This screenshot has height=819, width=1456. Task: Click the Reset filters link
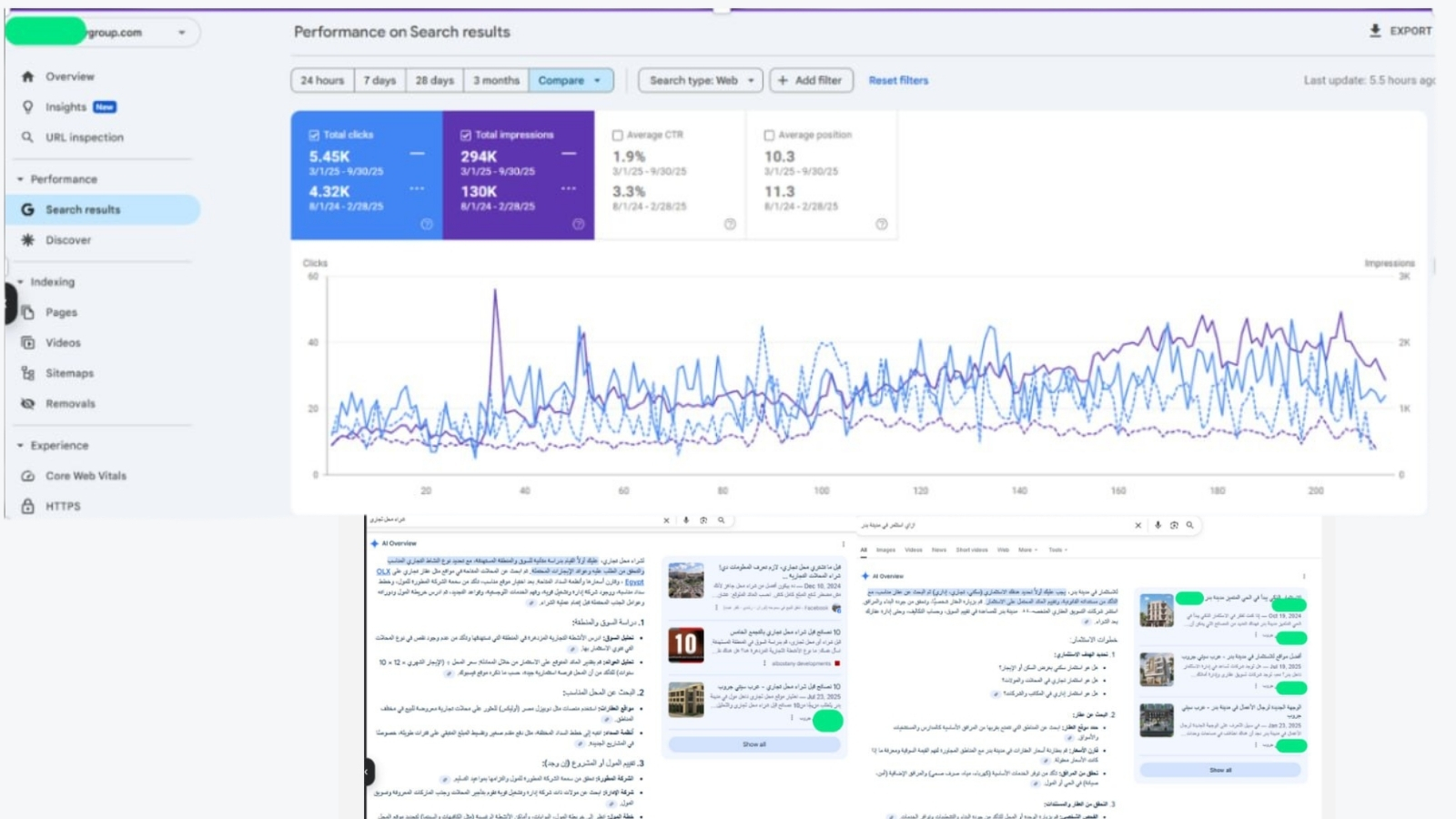898,81
